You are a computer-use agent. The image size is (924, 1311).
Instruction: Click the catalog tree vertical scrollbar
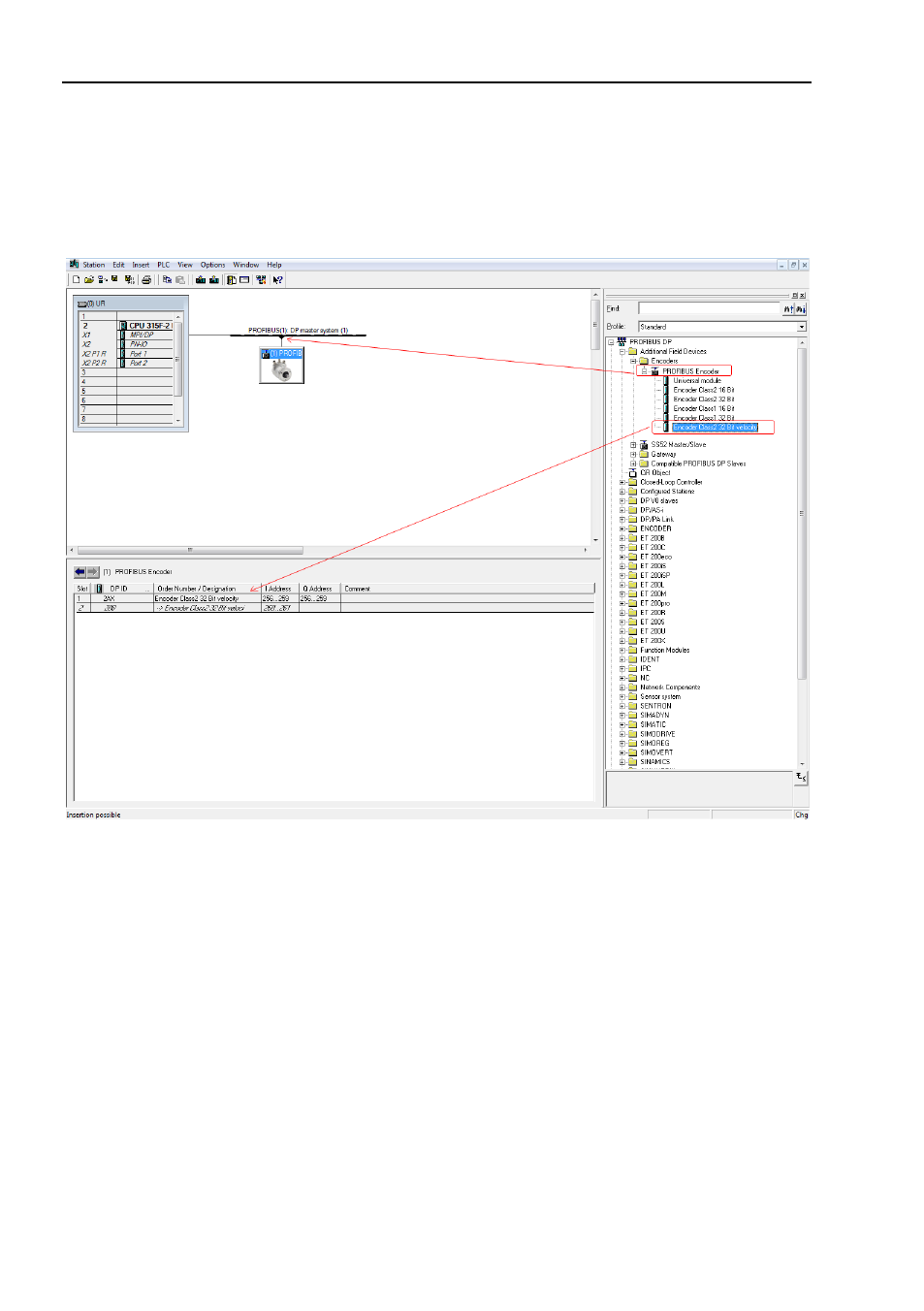tap(802, 553)
